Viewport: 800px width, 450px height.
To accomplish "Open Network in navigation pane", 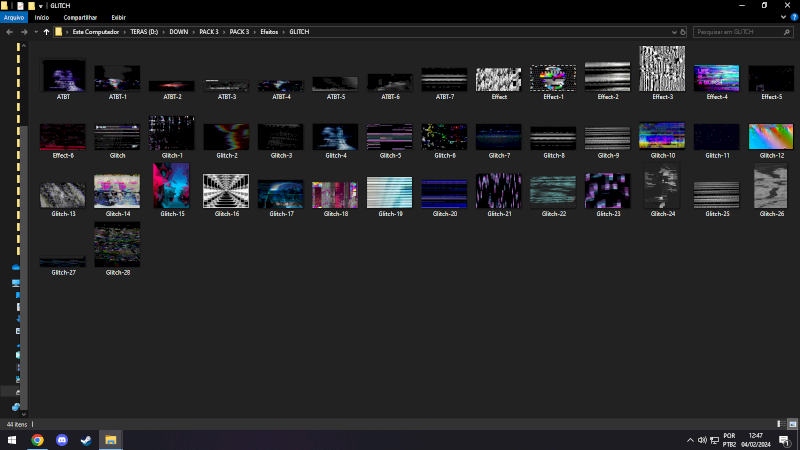I will tap(16, 407).
